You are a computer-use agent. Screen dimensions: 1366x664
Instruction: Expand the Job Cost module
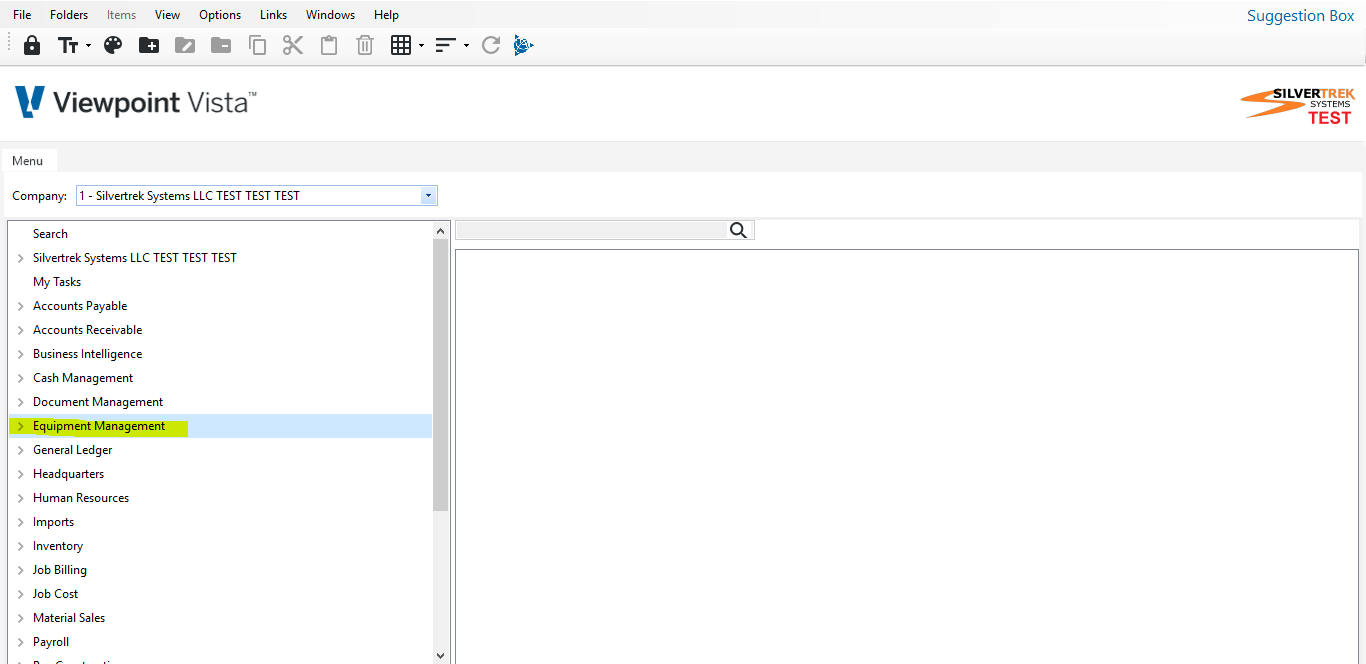21,594
